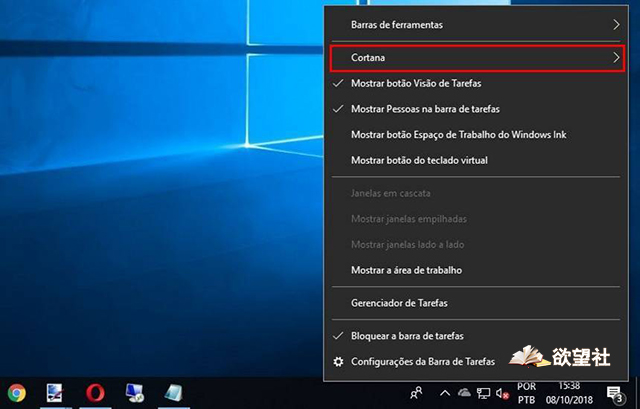Viewport: 640px width, 409px height.
Task: Open the clock showing 15:38 08/10/2018
Action: pos(569,393)
